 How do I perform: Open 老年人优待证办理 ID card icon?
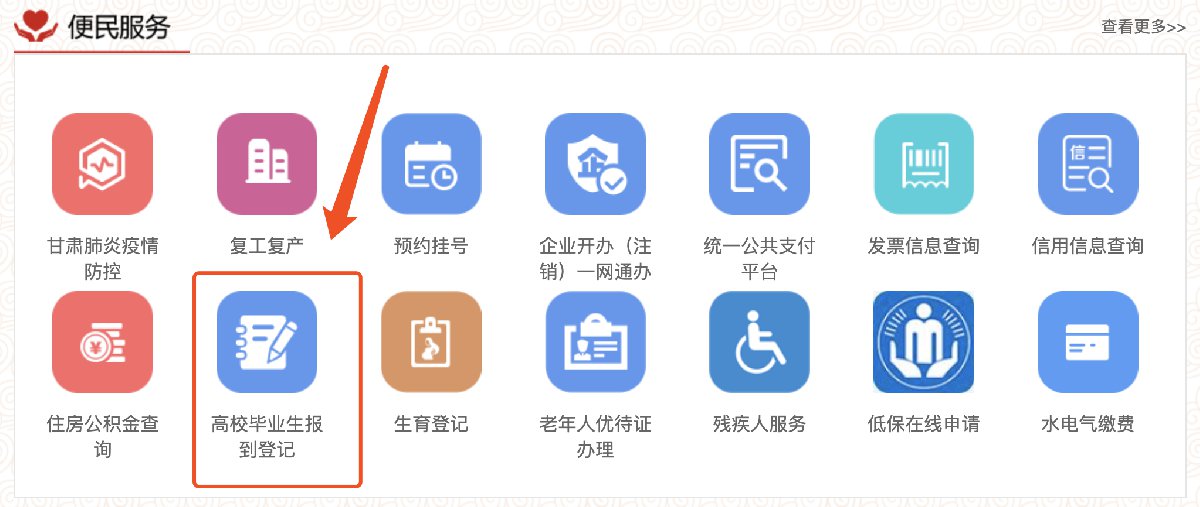(595, 342)
